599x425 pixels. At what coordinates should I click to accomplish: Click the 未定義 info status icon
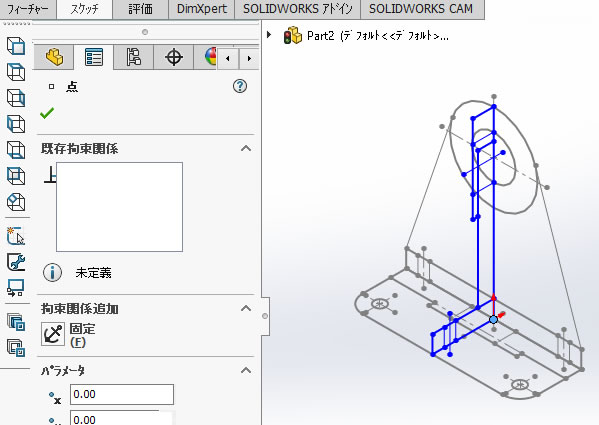[x=52, y=273]
